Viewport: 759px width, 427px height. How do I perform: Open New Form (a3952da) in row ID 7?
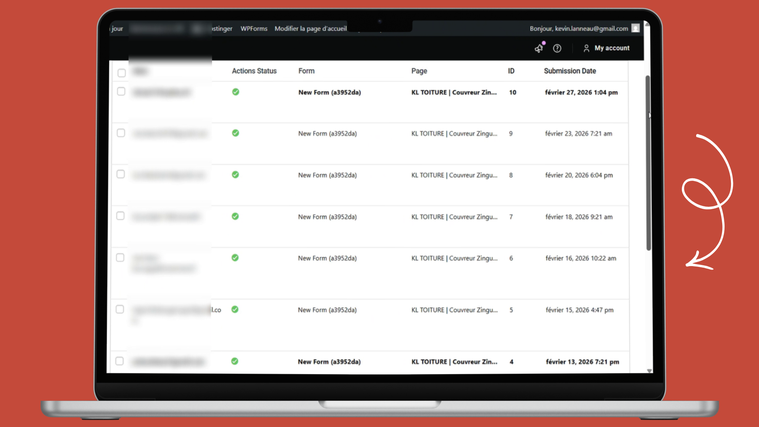click(x=327, y=217)
